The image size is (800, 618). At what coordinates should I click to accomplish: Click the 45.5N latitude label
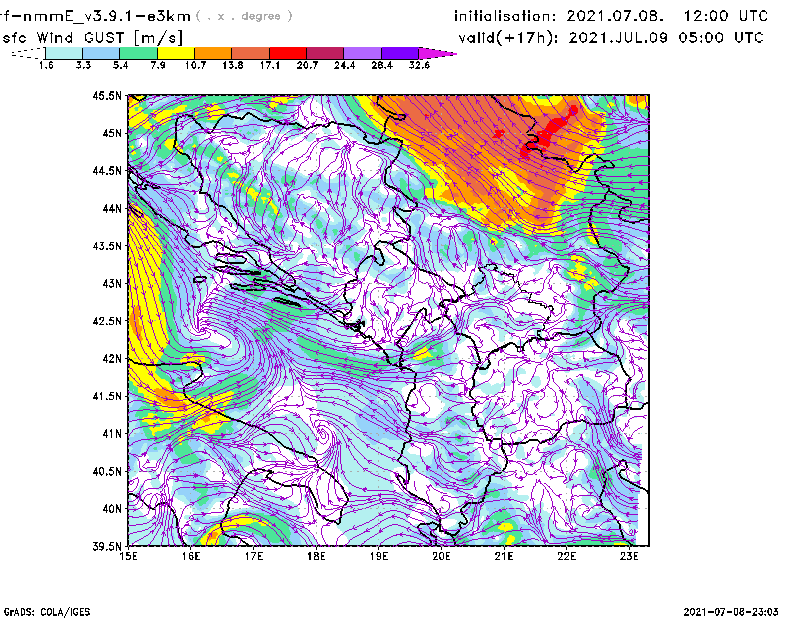click(x=107, y=95)
